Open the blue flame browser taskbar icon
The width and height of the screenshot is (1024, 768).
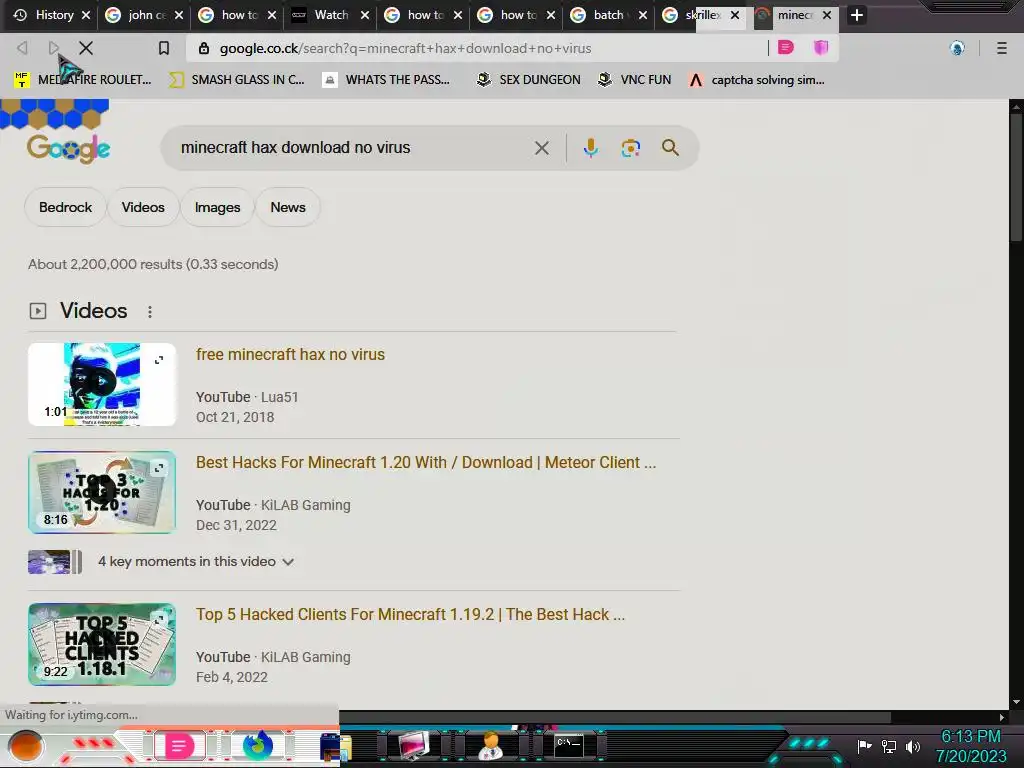pyautogui.click(x=259, y=745)
